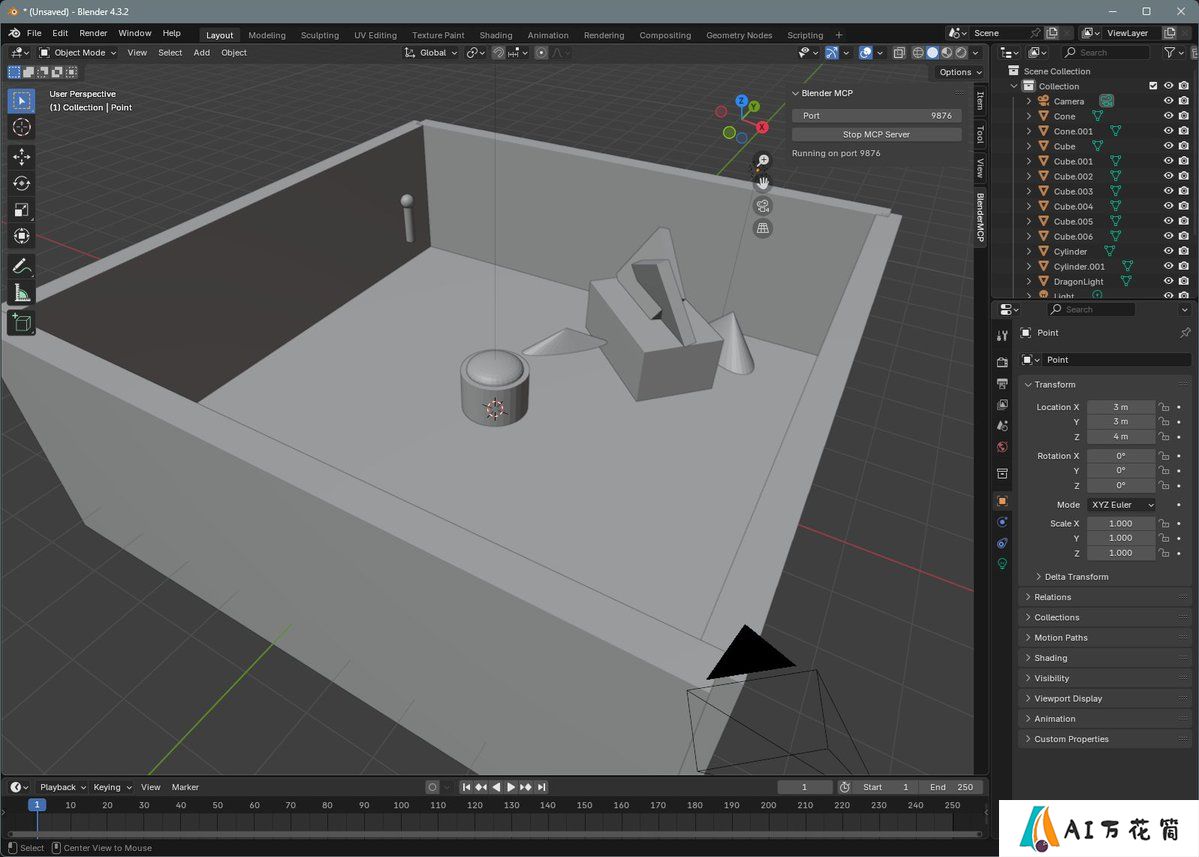Open the Scene properties tab icon
The height and width of the screenshot is (857, 1199).
coord(1002,426)
